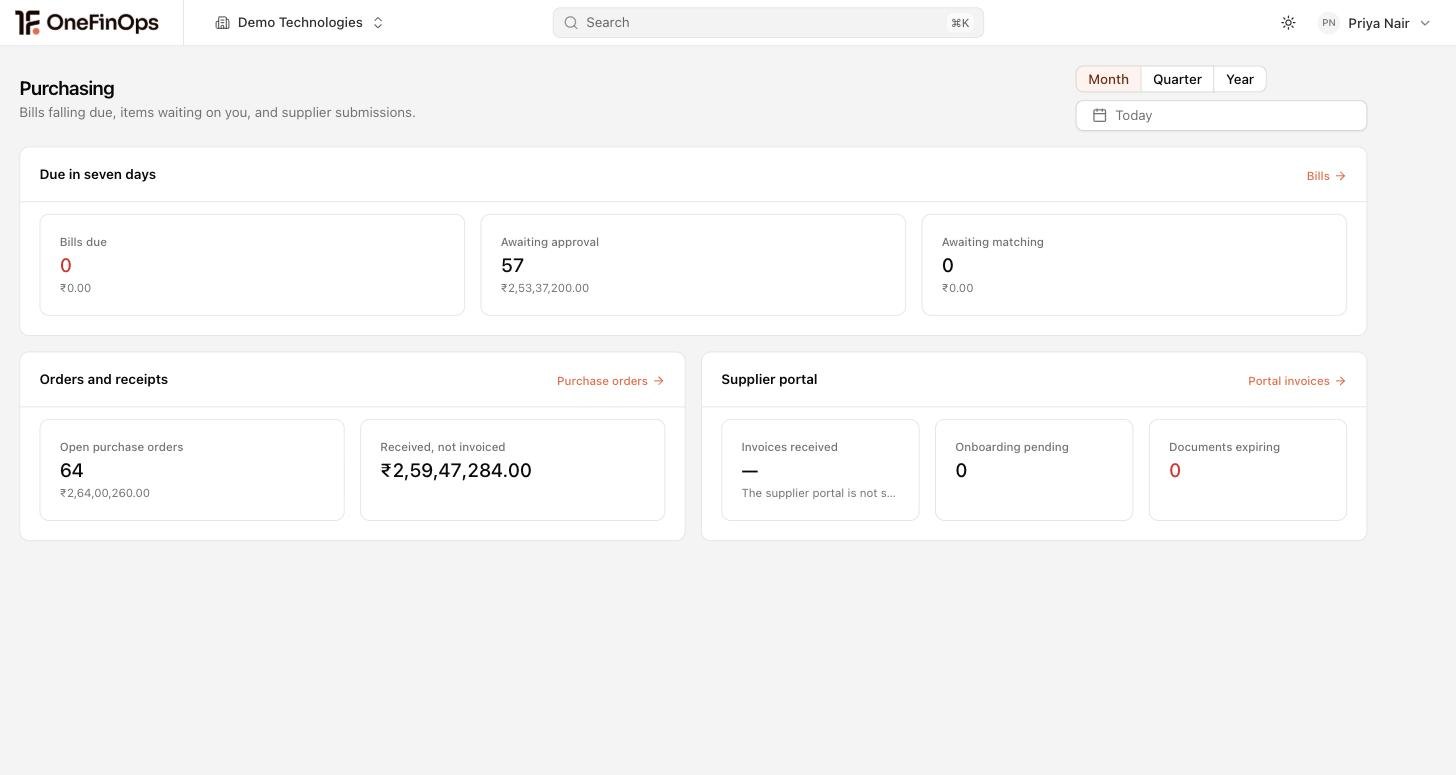
Task: Click the ⌘K shortcut badge
Action: [960, 23]
